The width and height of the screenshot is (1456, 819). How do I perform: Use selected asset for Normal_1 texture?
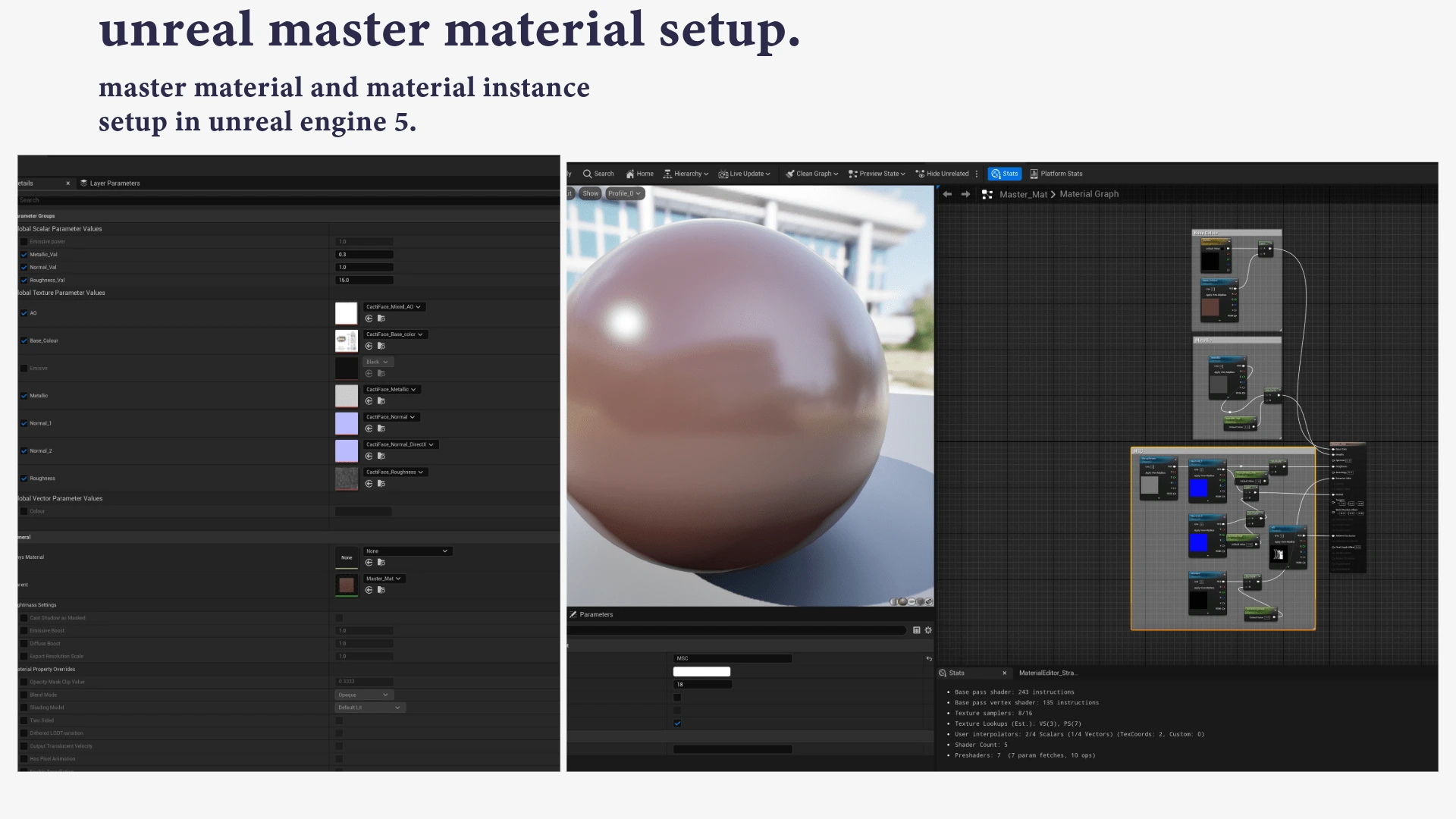point(369,428)
